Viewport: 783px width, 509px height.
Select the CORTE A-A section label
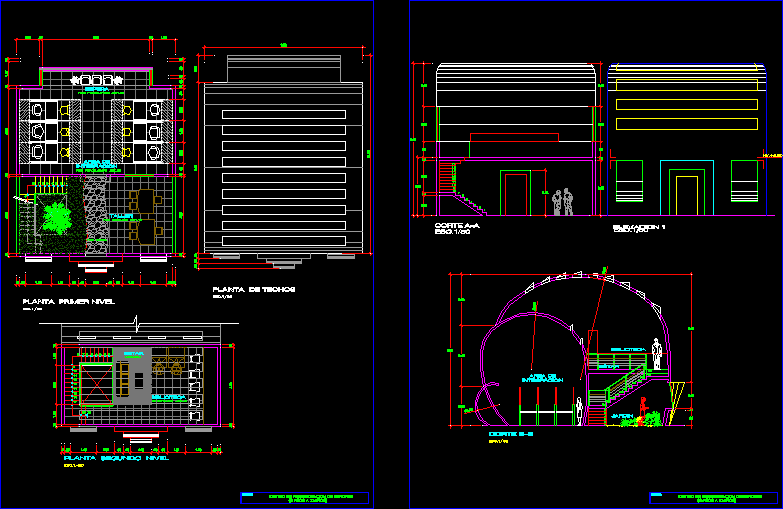(458, 227)
